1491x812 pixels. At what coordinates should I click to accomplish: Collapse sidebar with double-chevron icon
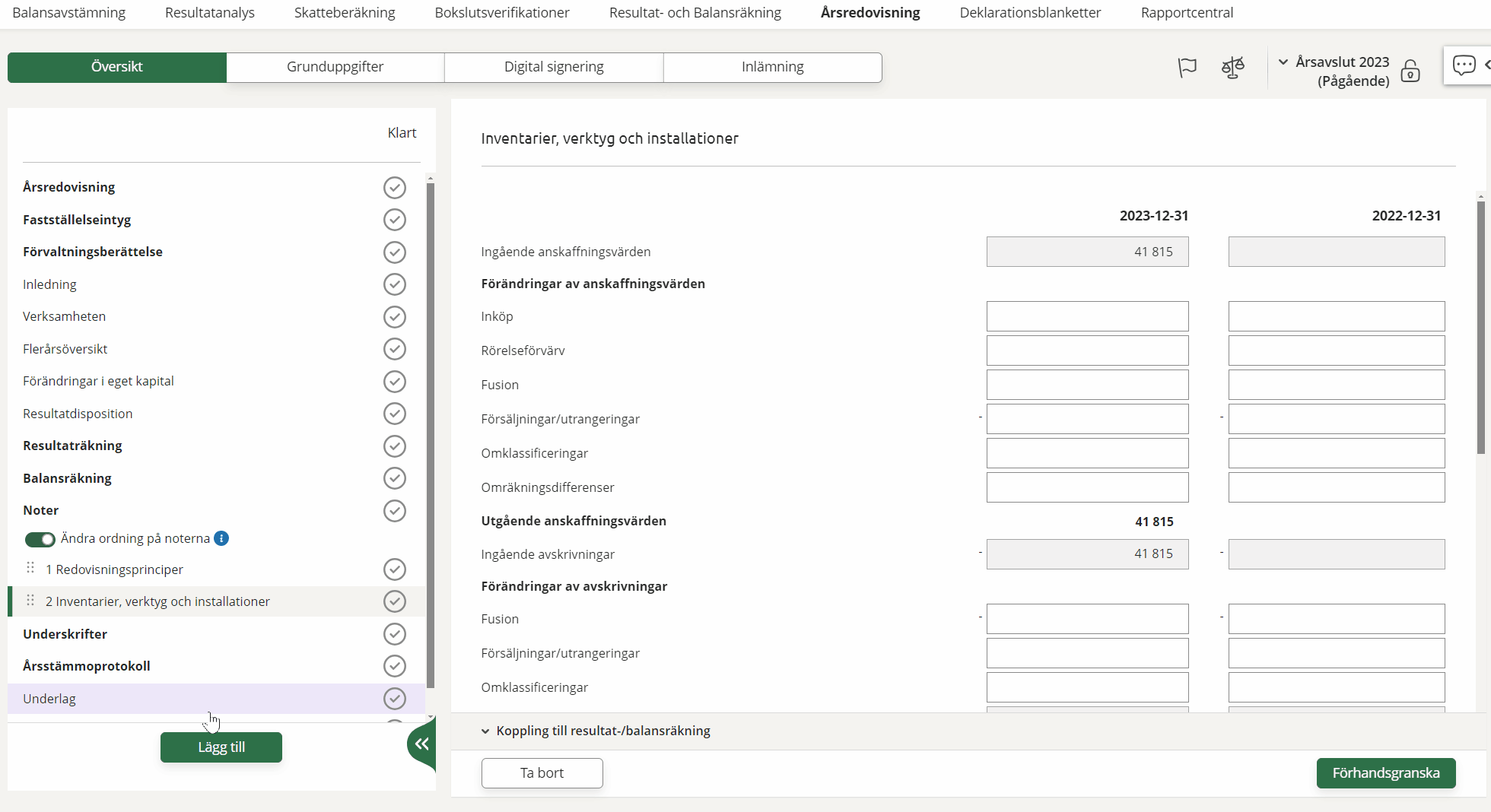pos(421,744)
